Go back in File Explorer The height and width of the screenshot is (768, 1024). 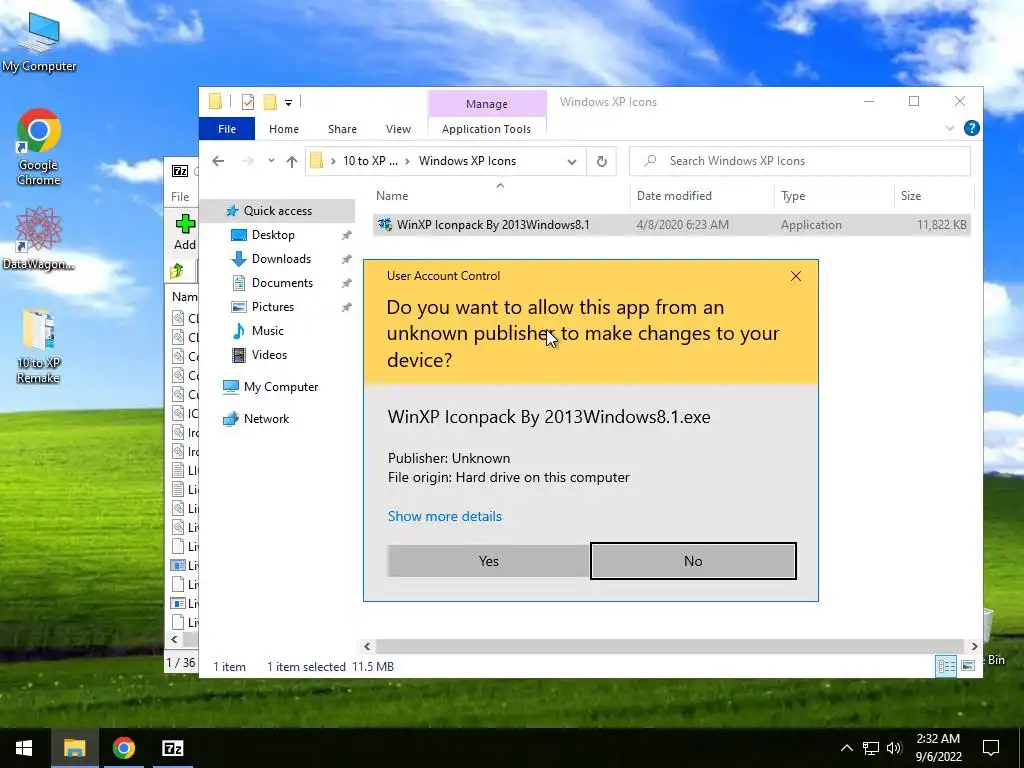(218, 161)
